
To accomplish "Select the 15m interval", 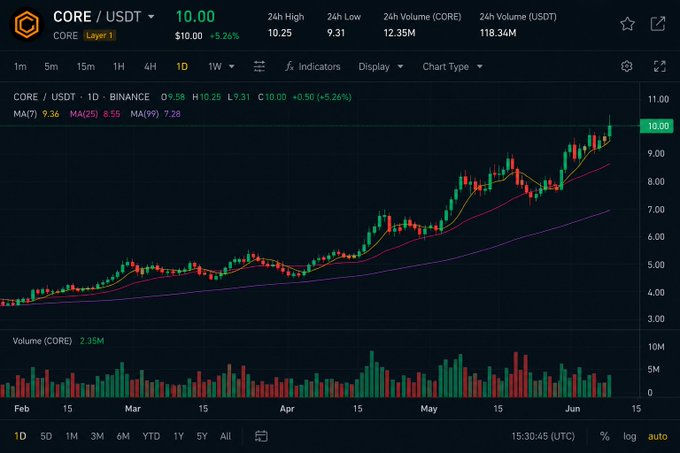I will pyautogui.click(x=85, y=66).
